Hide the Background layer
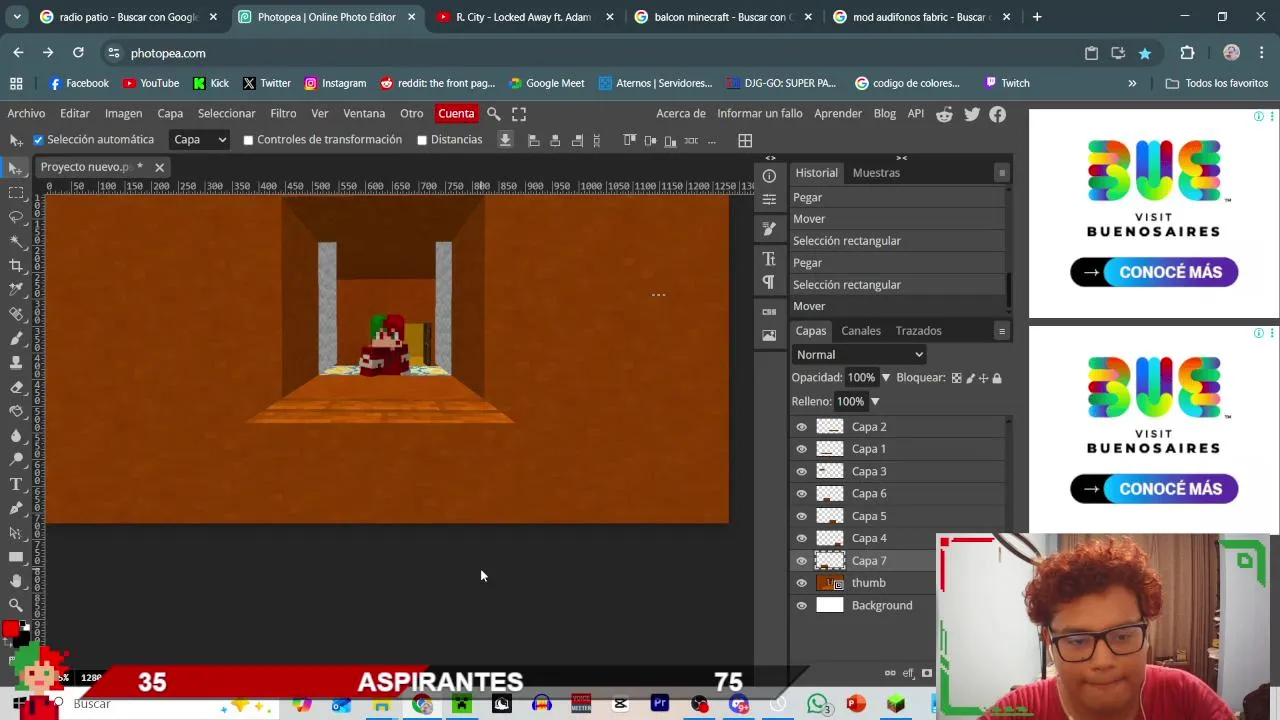Screen dimensions: 1280x720 (x=801, y=606)
